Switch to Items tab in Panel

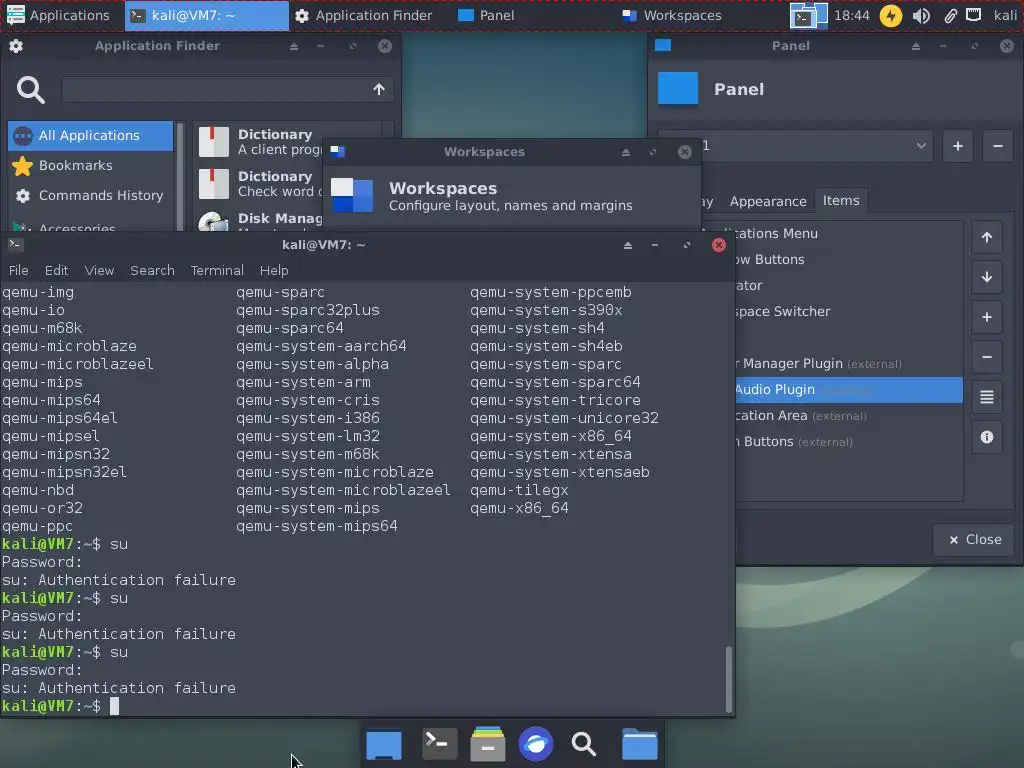[x=841, y=200]
